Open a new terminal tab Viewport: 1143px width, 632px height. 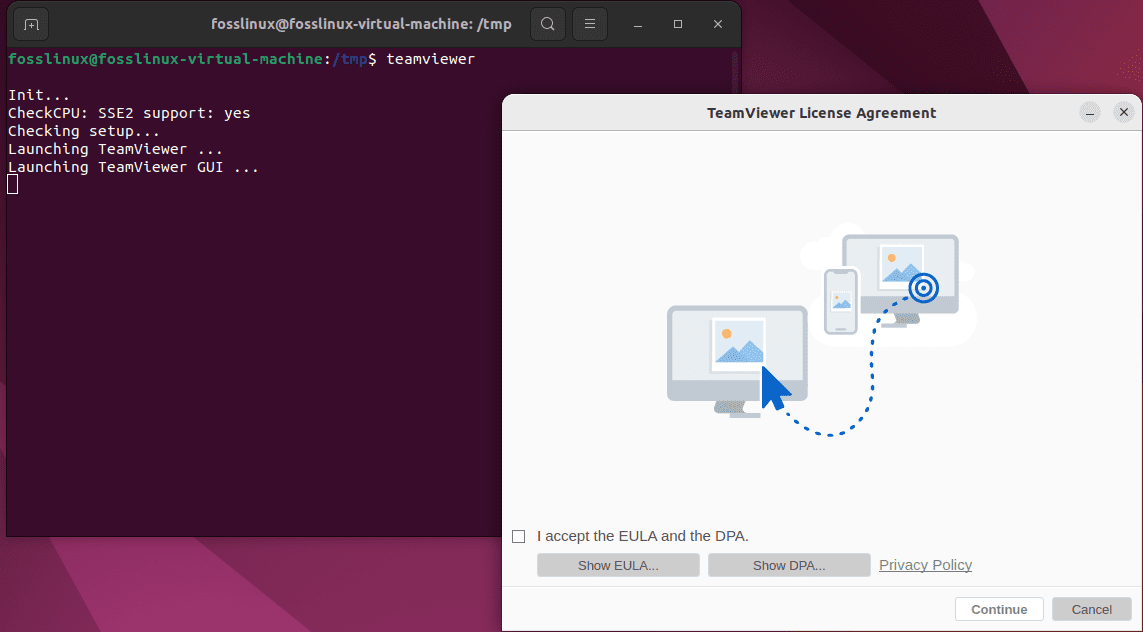(x=30, y=23)
